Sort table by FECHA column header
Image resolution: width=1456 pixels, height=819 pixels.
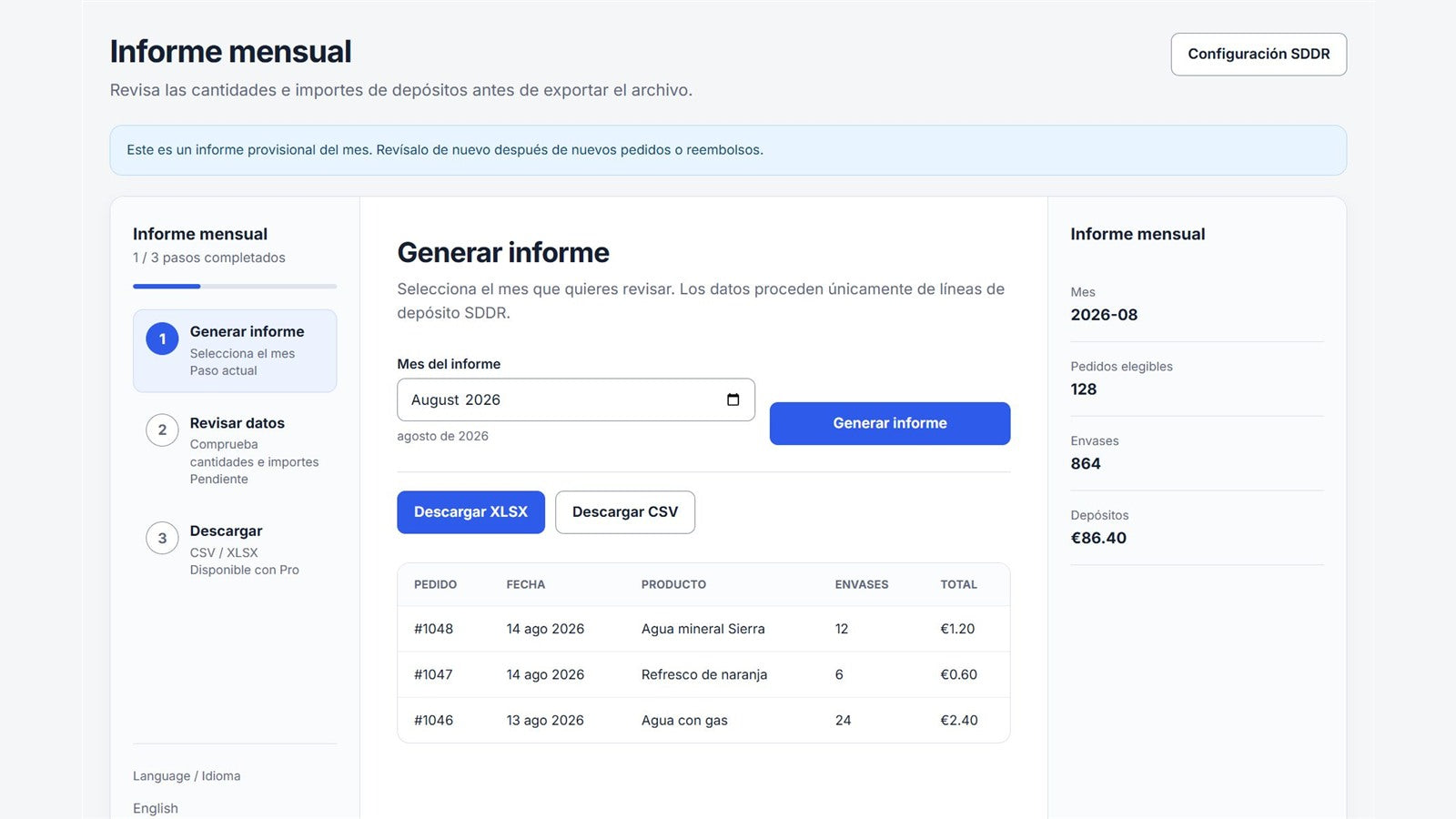[526, 584]
